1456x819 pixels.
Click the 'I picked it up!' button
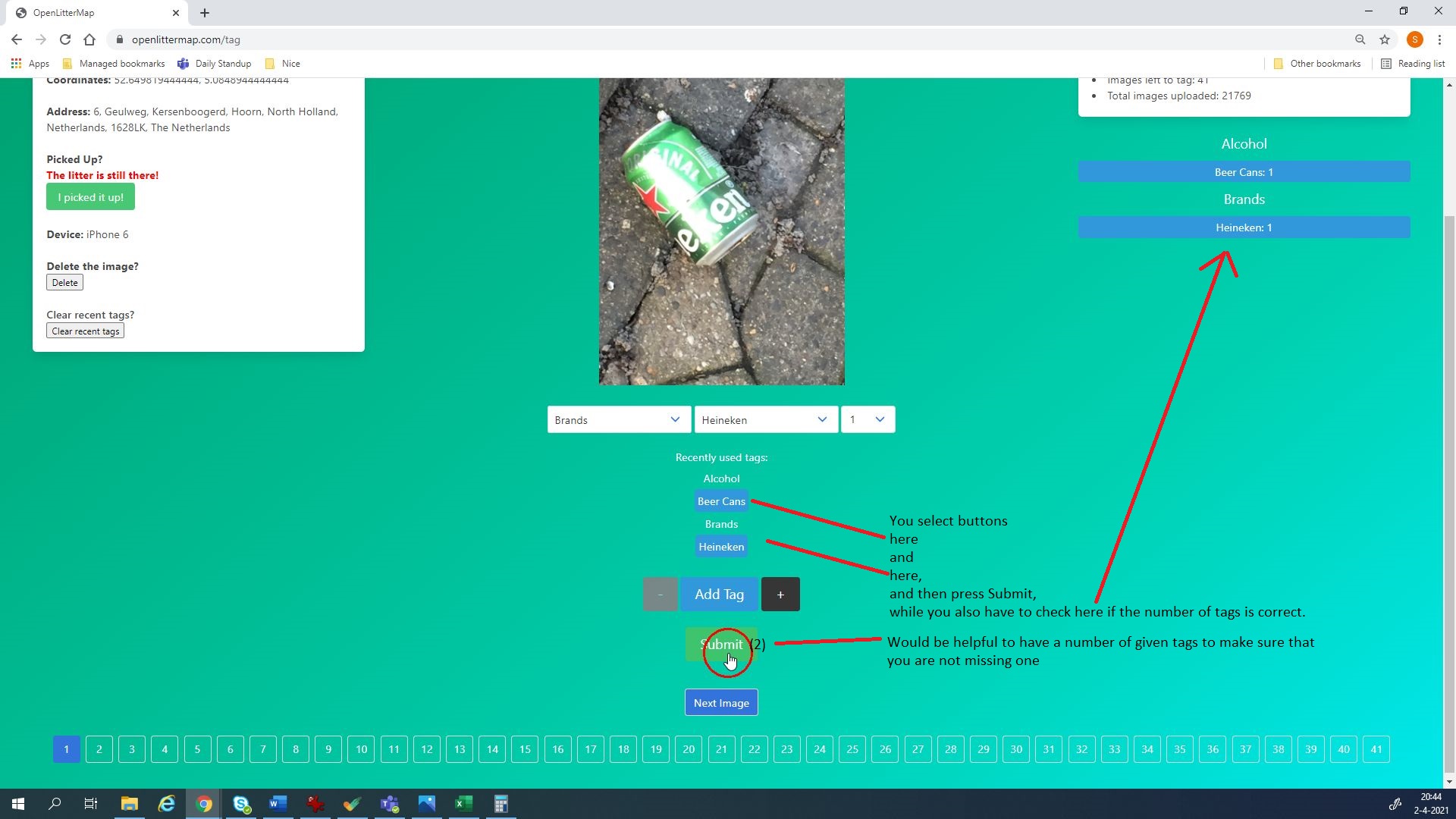90,197
